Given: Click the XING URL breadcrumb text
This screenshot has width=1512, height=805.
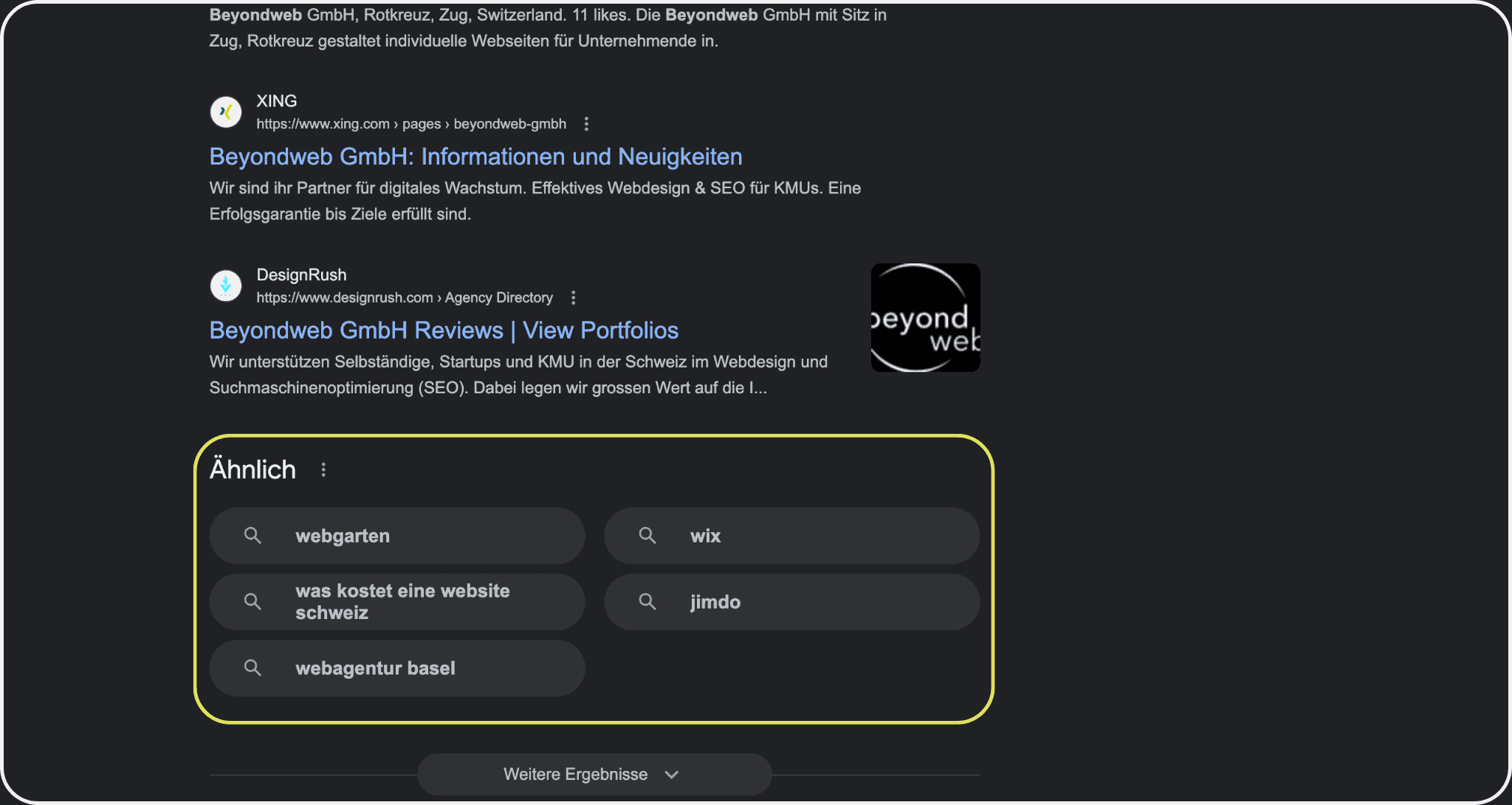Looking at the screenshot, I should tap(411, 124).
